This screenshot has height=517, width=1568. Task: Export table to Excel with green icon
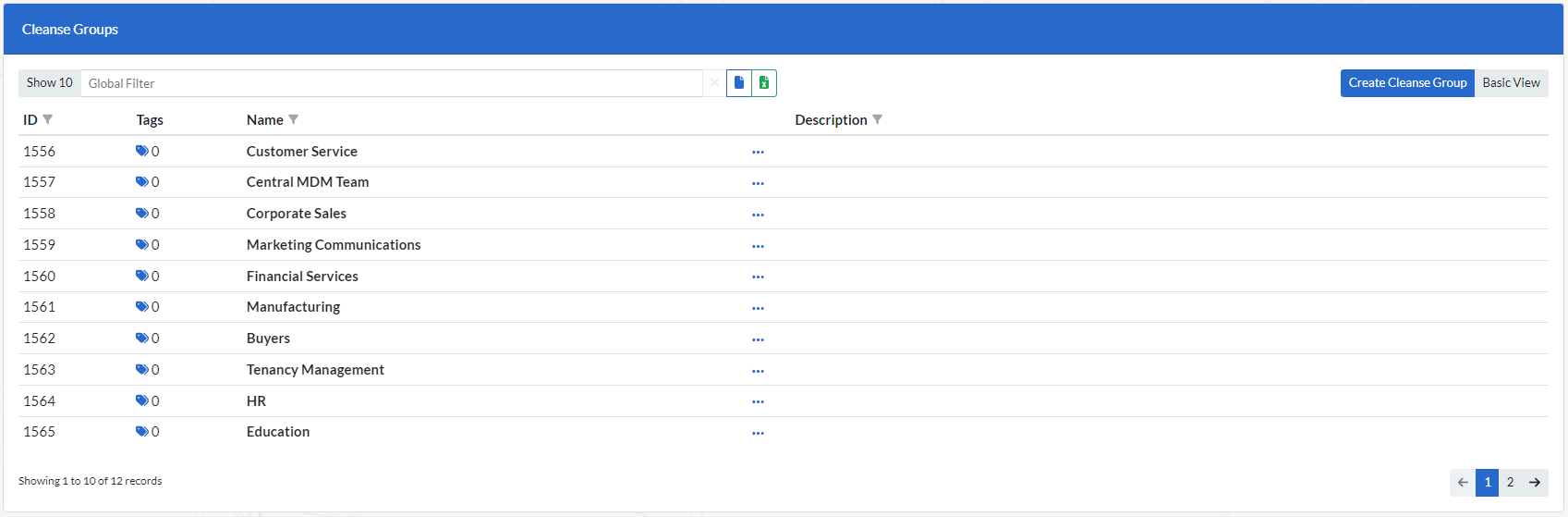coord(764,83)
